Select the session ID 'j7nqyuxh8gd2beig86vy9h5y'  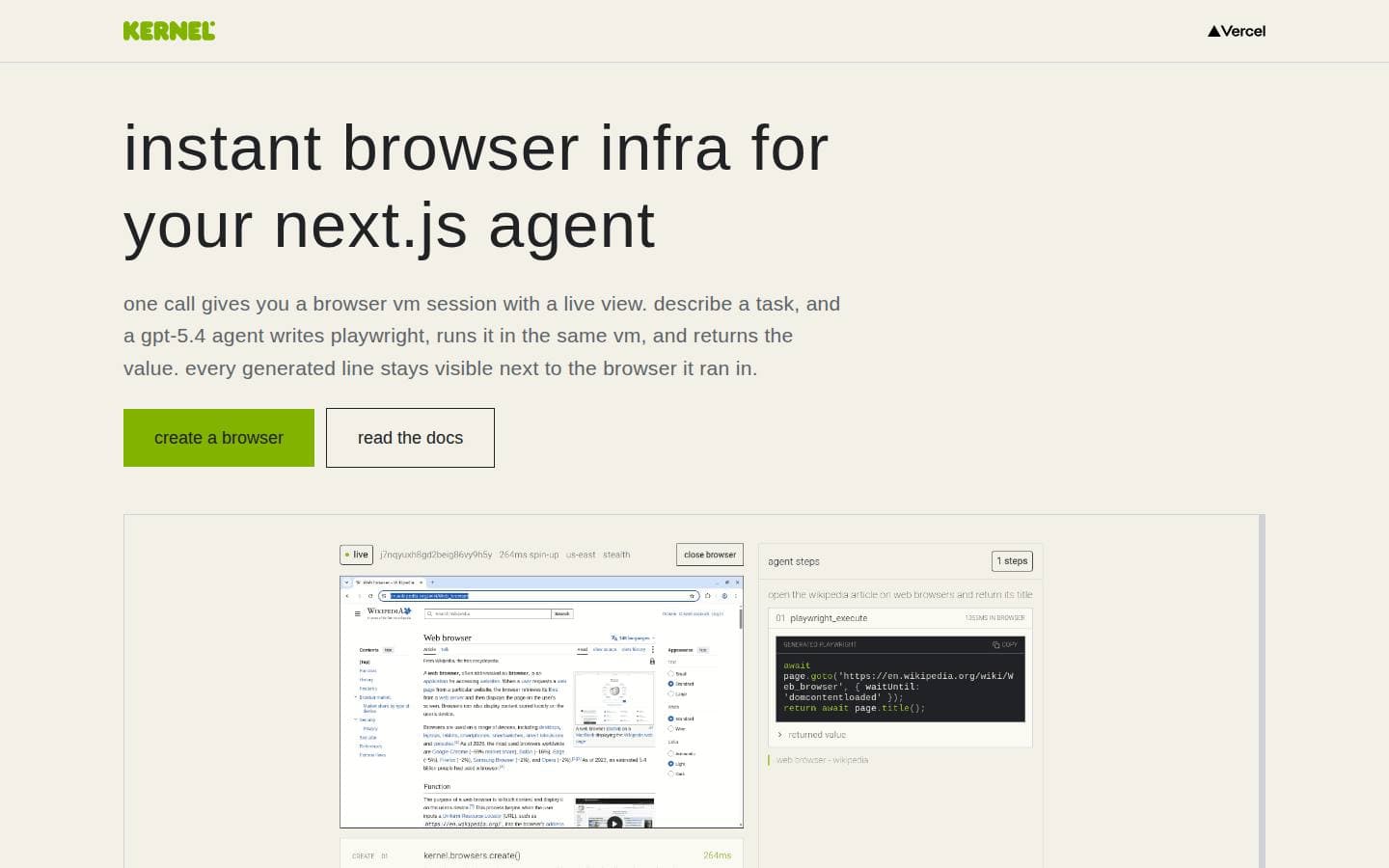(436, 555)
